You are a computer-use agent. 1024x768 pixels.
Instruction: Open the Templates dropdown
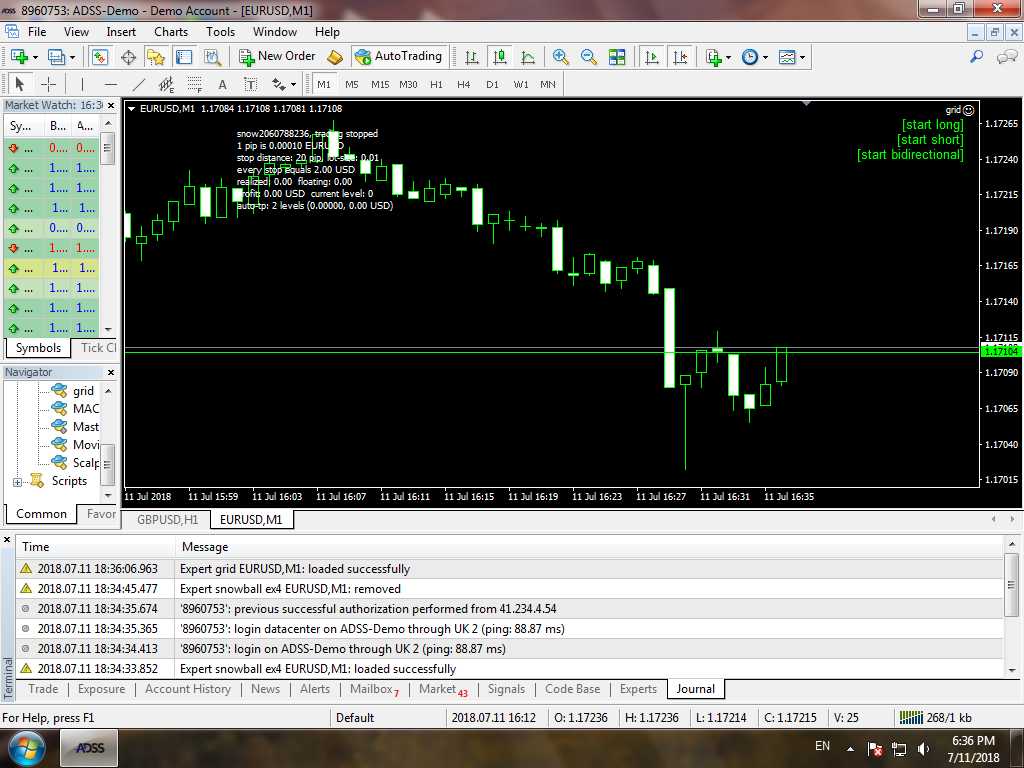[x=792, y=57]
